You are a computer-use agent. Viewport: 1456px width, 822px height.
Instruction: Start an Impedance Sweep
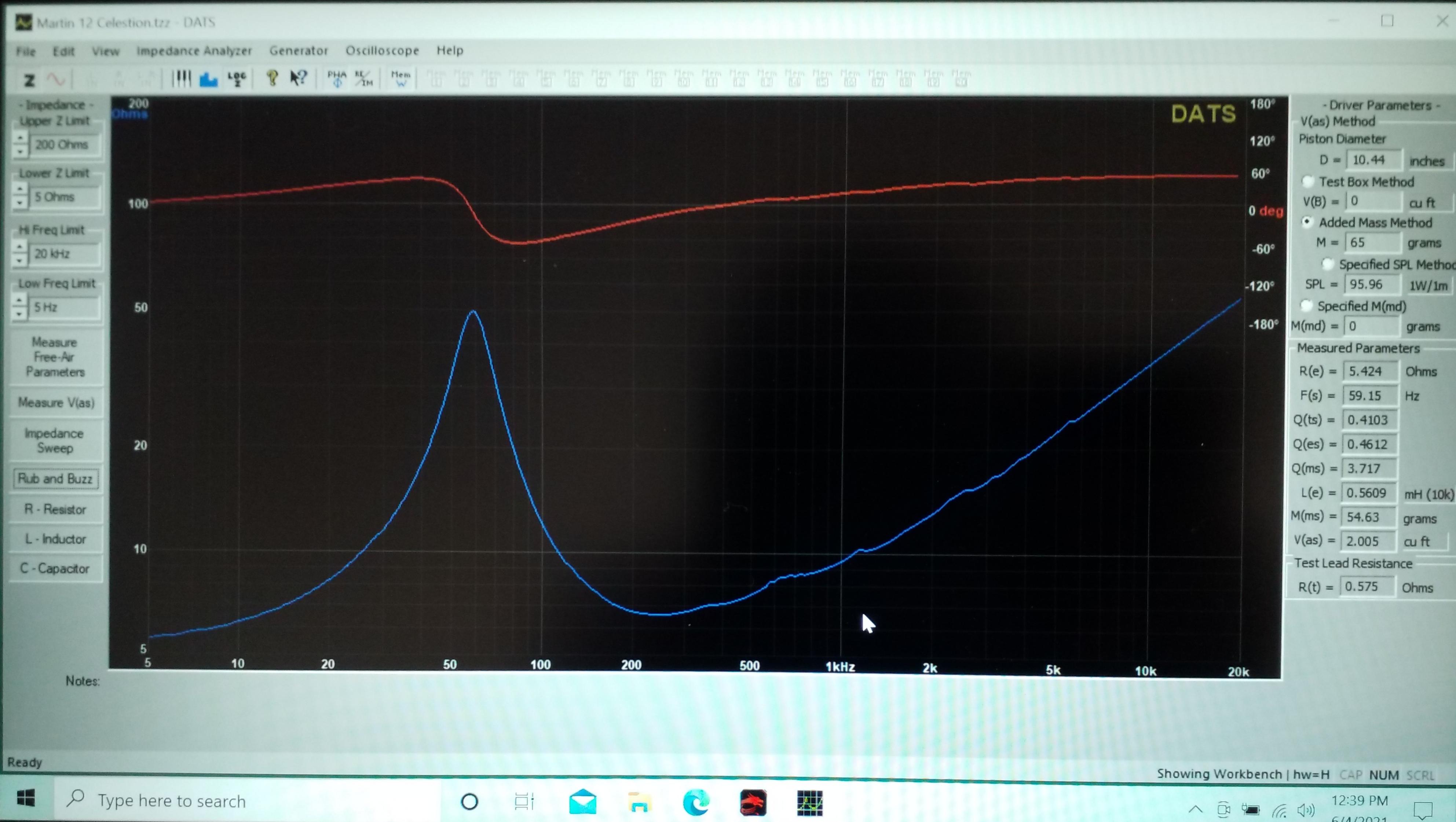click(55, 441)
